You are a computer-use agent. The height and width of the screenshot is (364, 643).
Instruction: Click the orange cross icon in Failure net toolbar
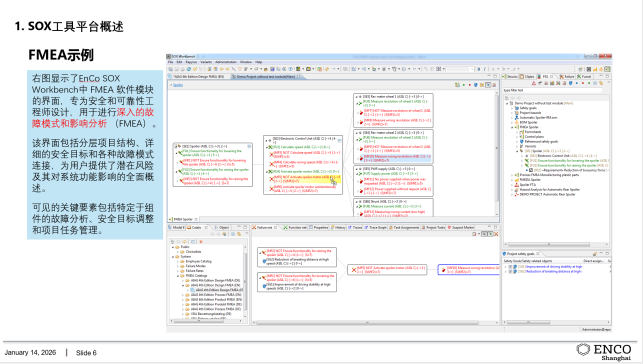[496, 234]
